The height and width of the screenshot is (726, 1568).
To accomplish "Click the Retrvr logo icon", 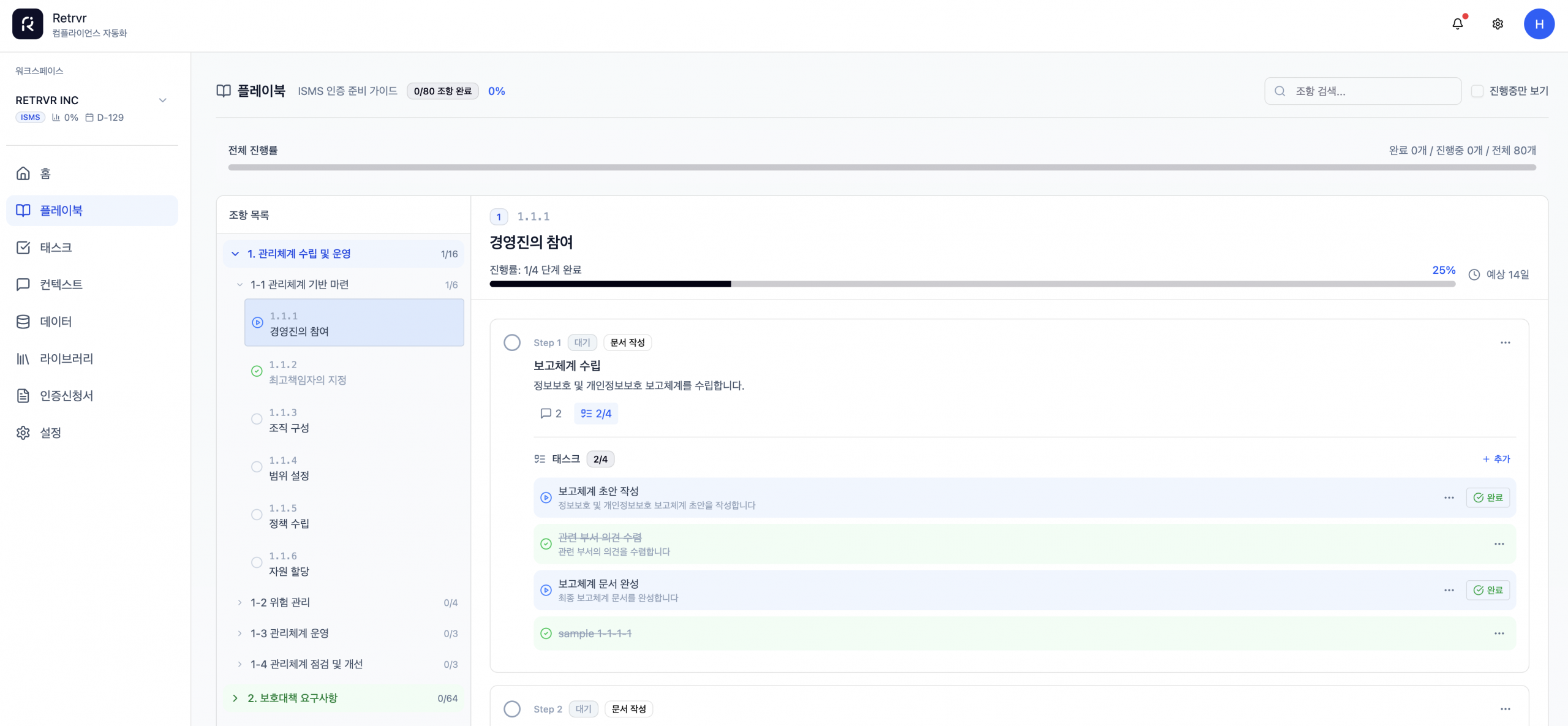I will (28, 24).
